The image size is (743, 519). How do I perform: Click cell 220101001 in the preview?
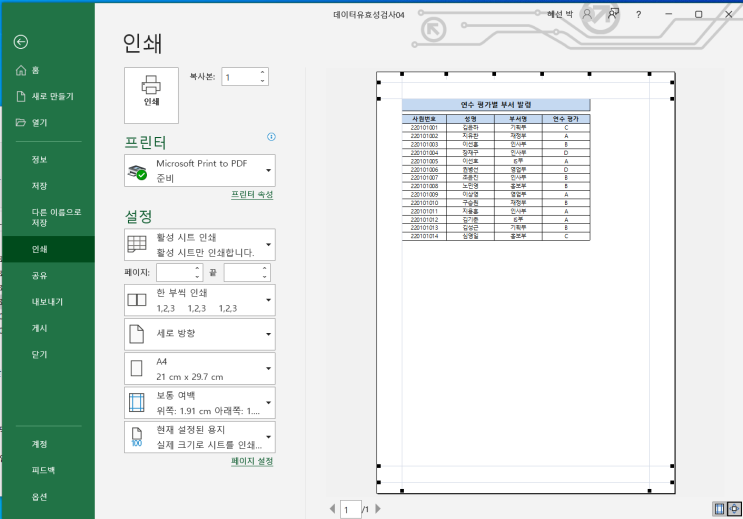[x=424, y=127]
